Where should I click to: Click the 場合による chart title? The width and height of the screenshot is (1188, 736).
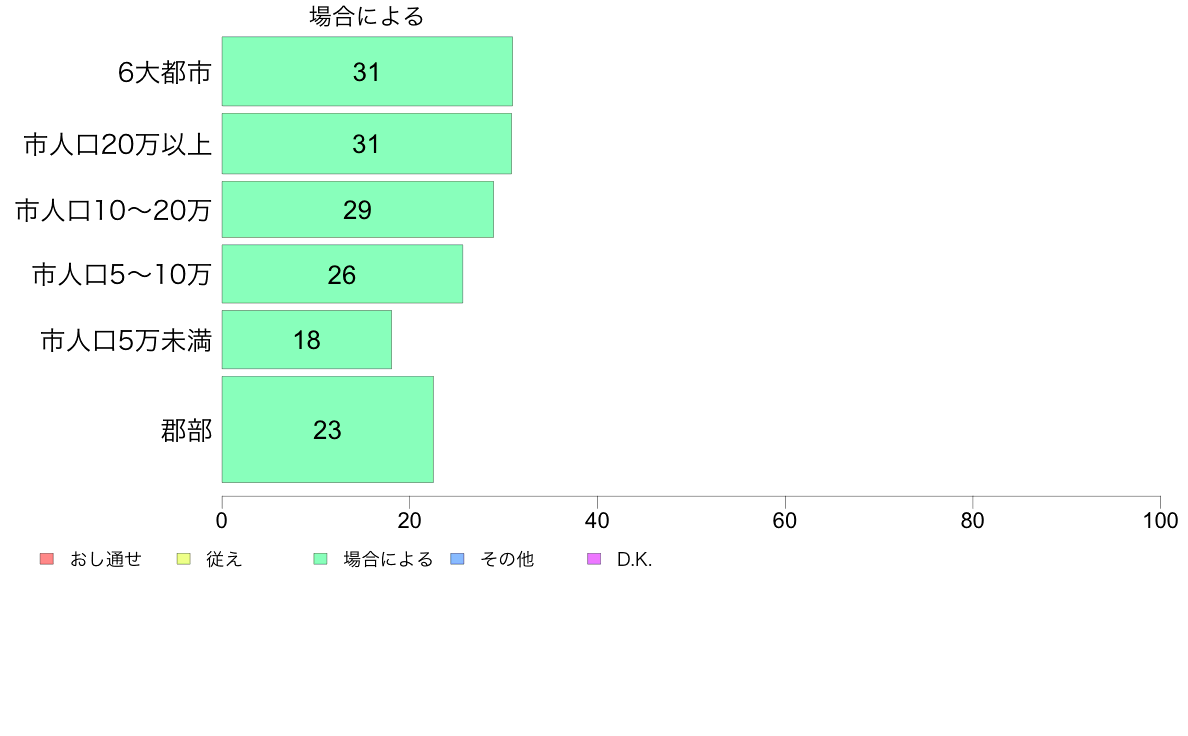(x=367, y=17)
